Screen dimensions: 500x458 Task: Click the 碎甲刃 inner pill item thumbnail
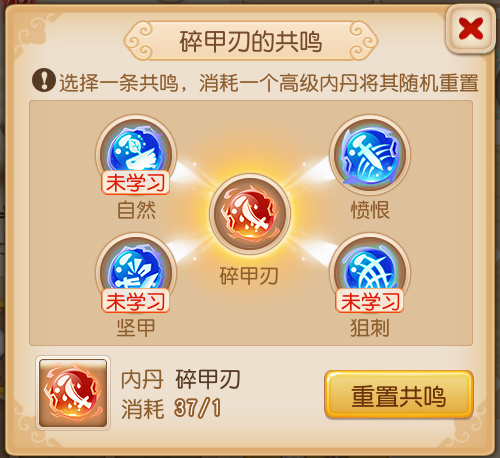pyautogui.click(x=73, y=393)
